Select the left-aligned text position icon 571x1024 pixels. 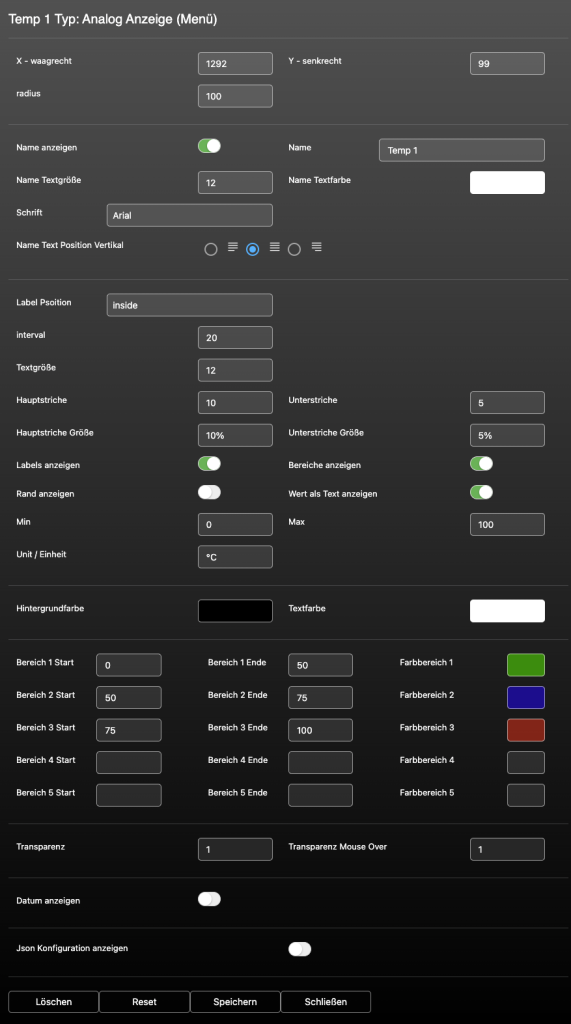coord(233,247)
